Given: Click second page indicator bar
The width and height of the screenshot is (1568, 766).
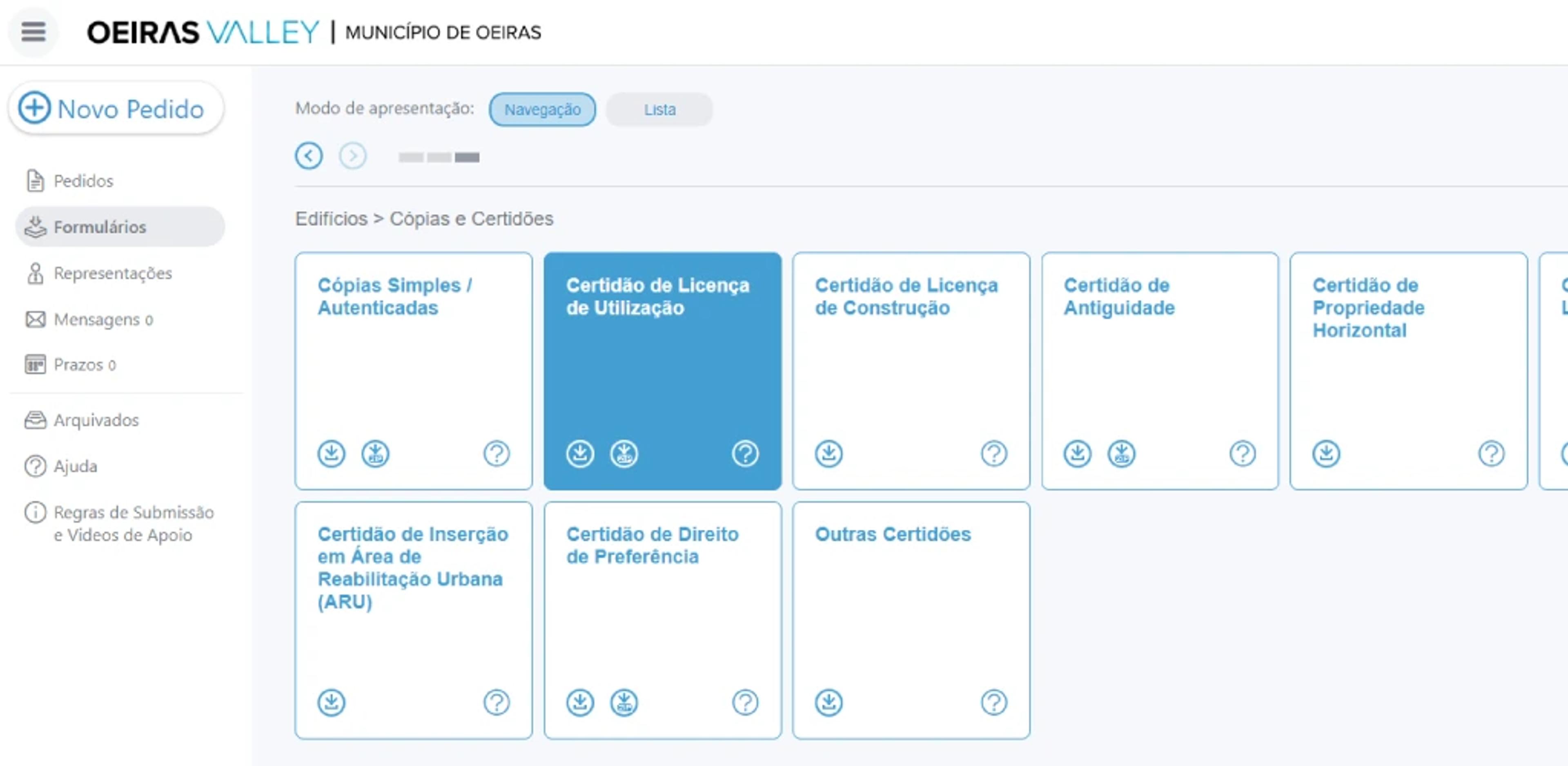Looking at the screenshot, I should tap(439, 157).
